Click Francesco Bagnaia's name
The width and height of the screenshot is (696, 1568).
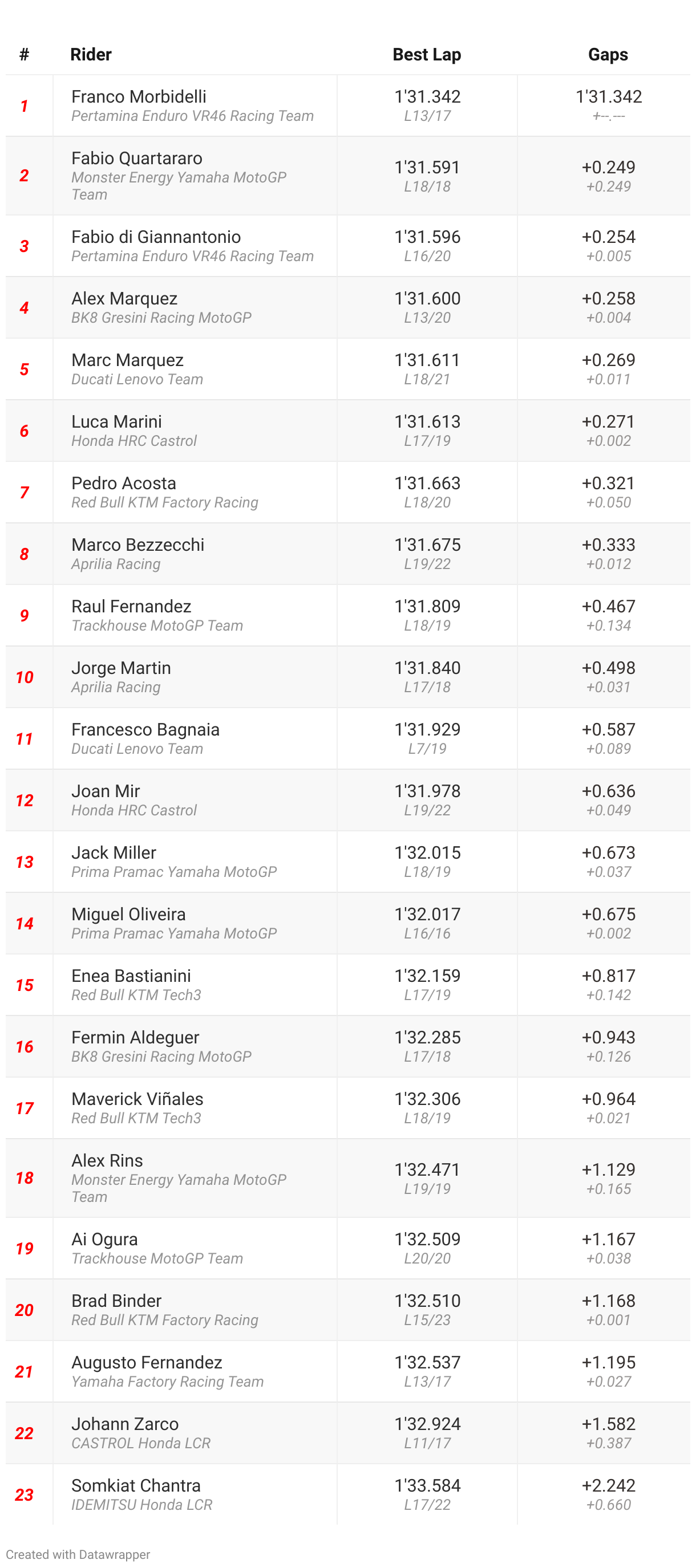click(145, 730)
